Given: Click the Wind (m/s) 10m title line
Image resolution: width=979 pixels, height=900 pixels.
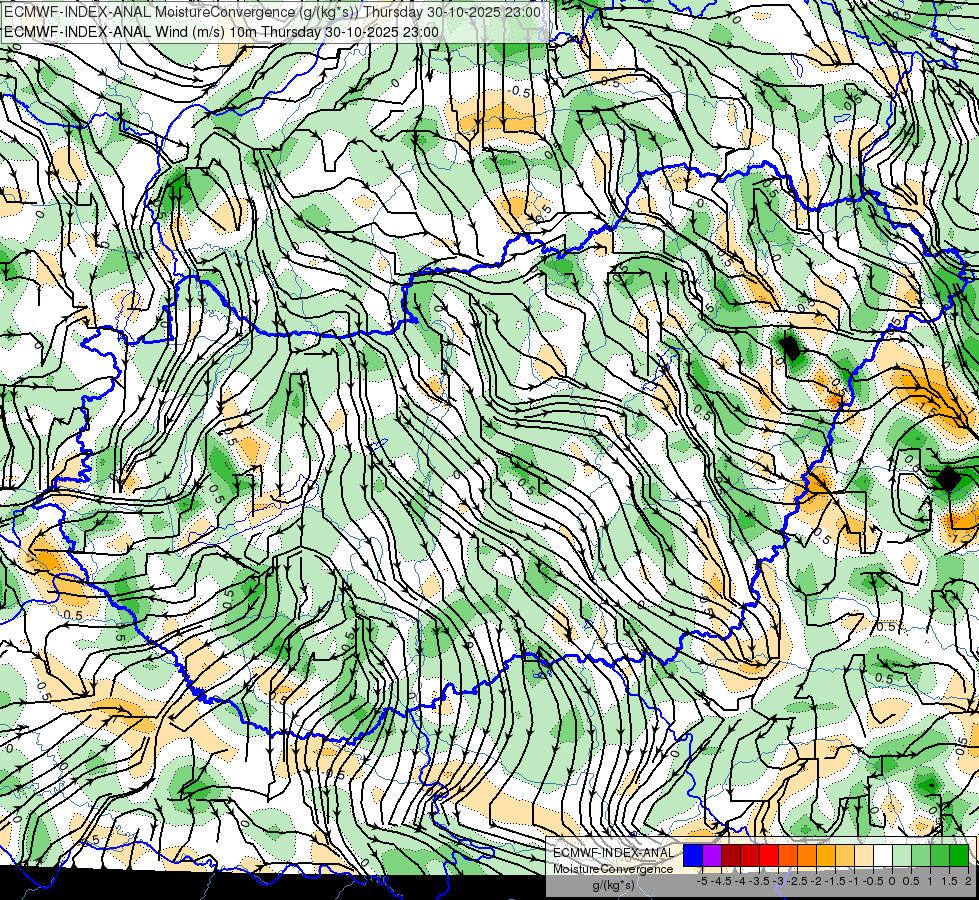Looking at the screenshot, I should pos(221,32).
